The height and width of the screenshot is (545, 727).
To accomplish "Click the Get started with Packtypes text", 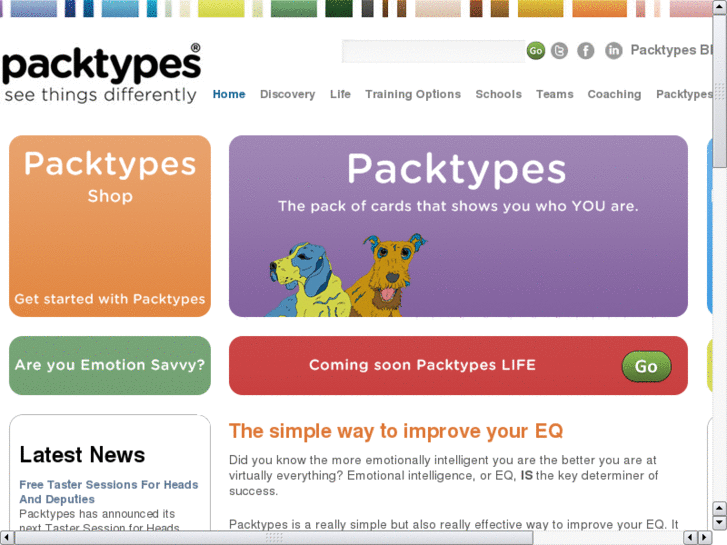I will [110, 299].
